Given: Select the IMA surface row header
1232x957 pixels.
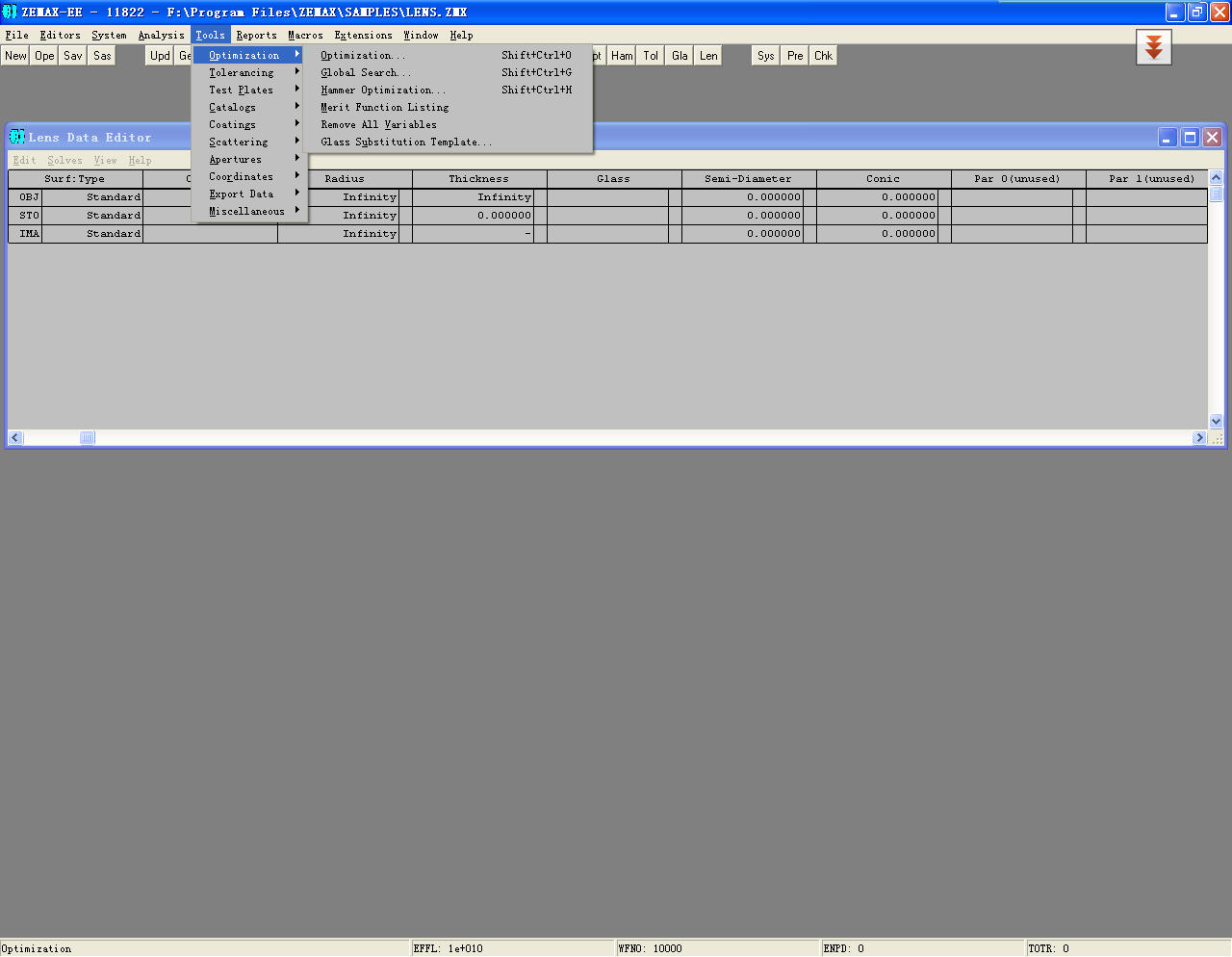Looking at the screenshot, I should click(x=25, y=234).
